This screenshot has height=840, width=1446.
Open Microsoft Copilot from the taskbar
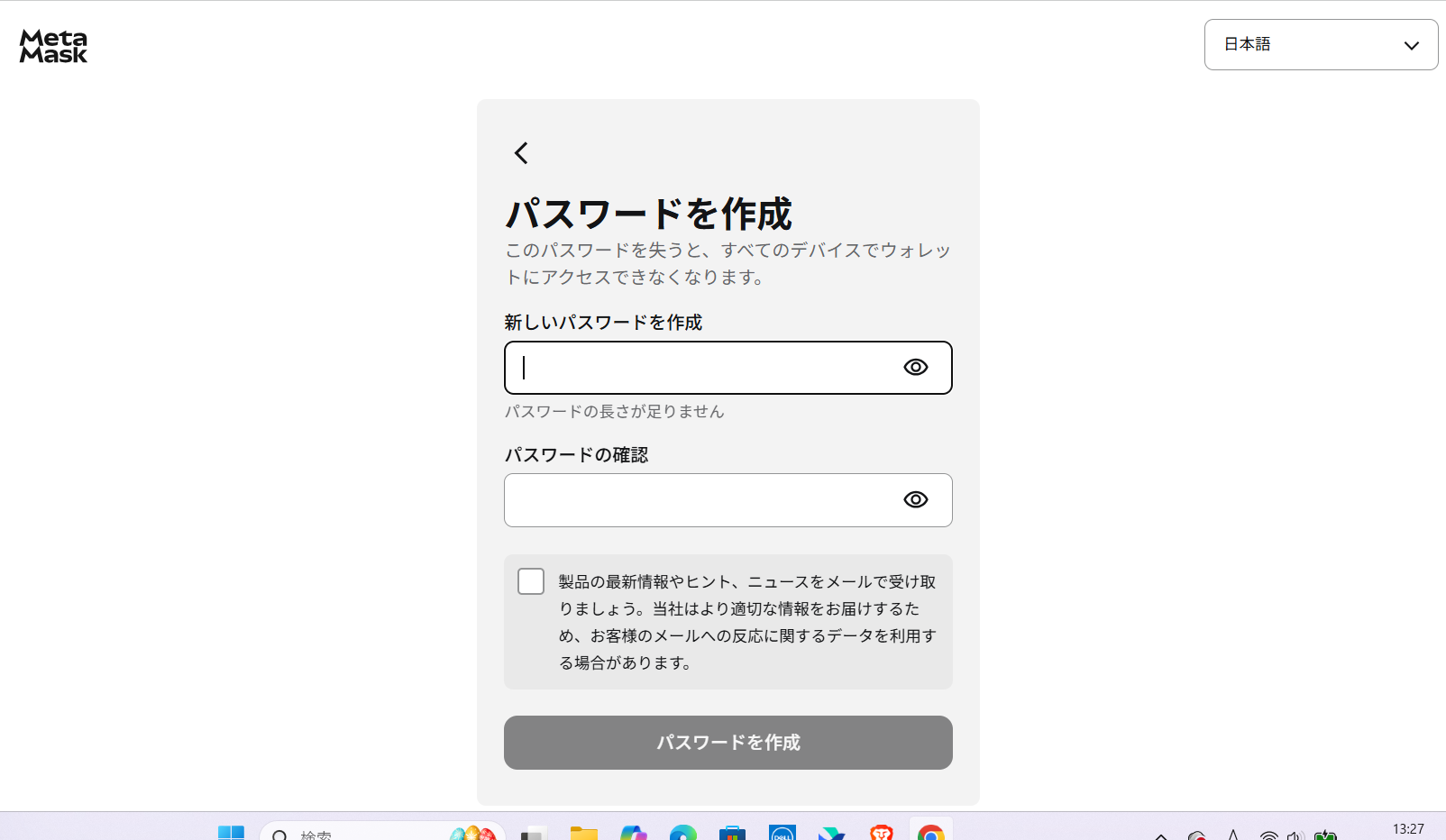pyautogui.click(x=635, y=834)
